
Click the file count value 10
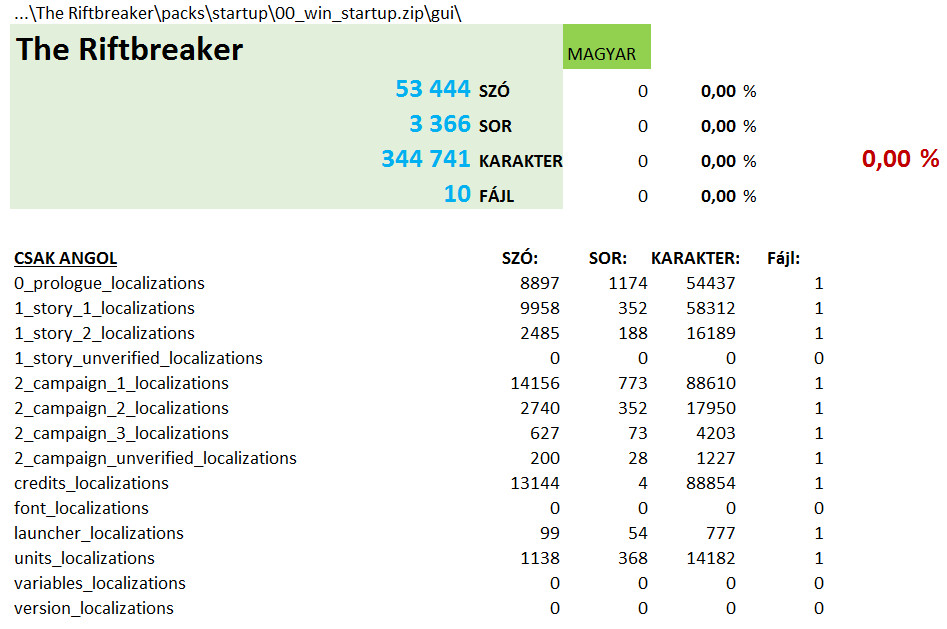457,194
